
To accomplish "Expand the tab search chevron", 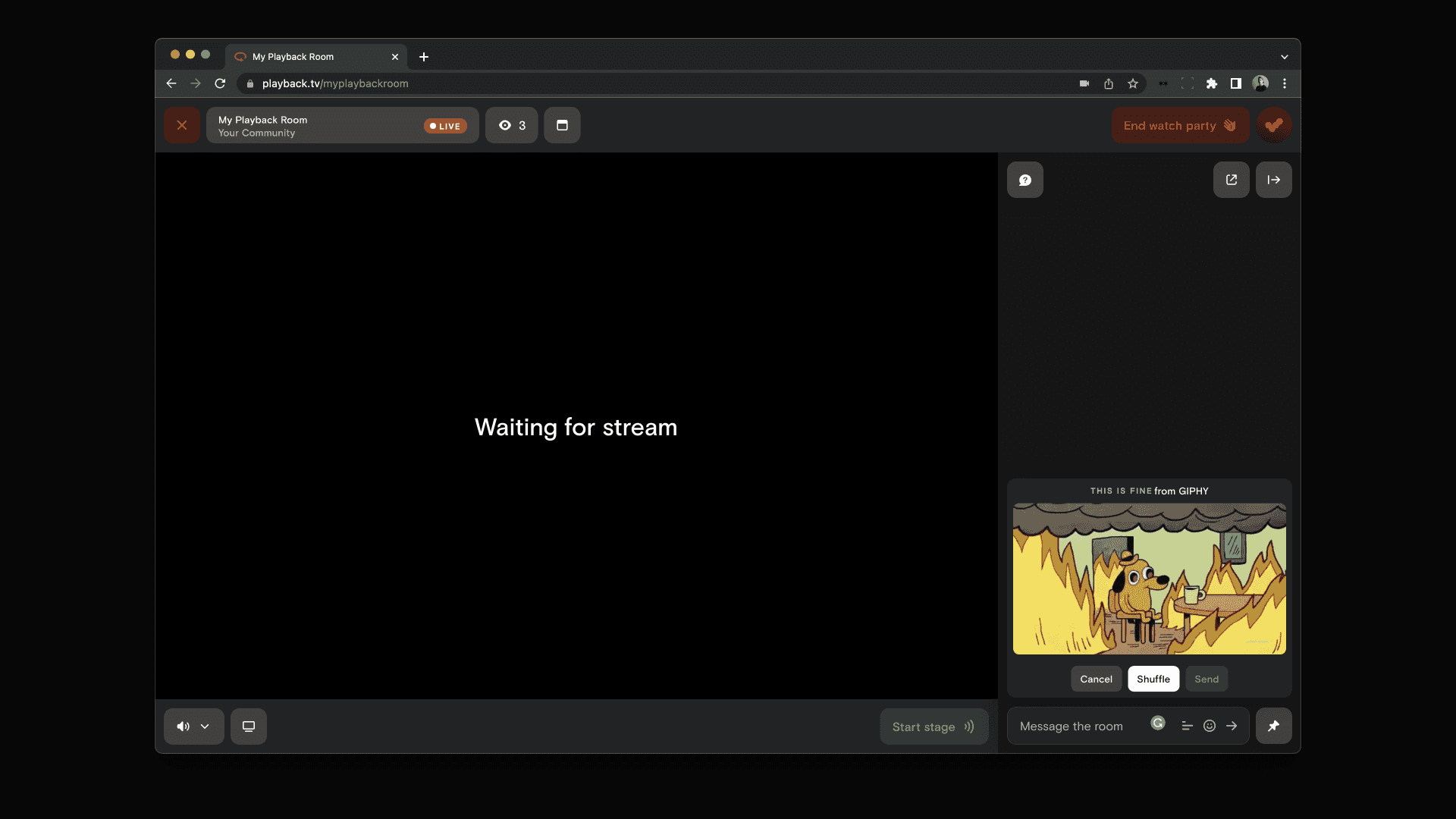I will [x=1285, y=57].
